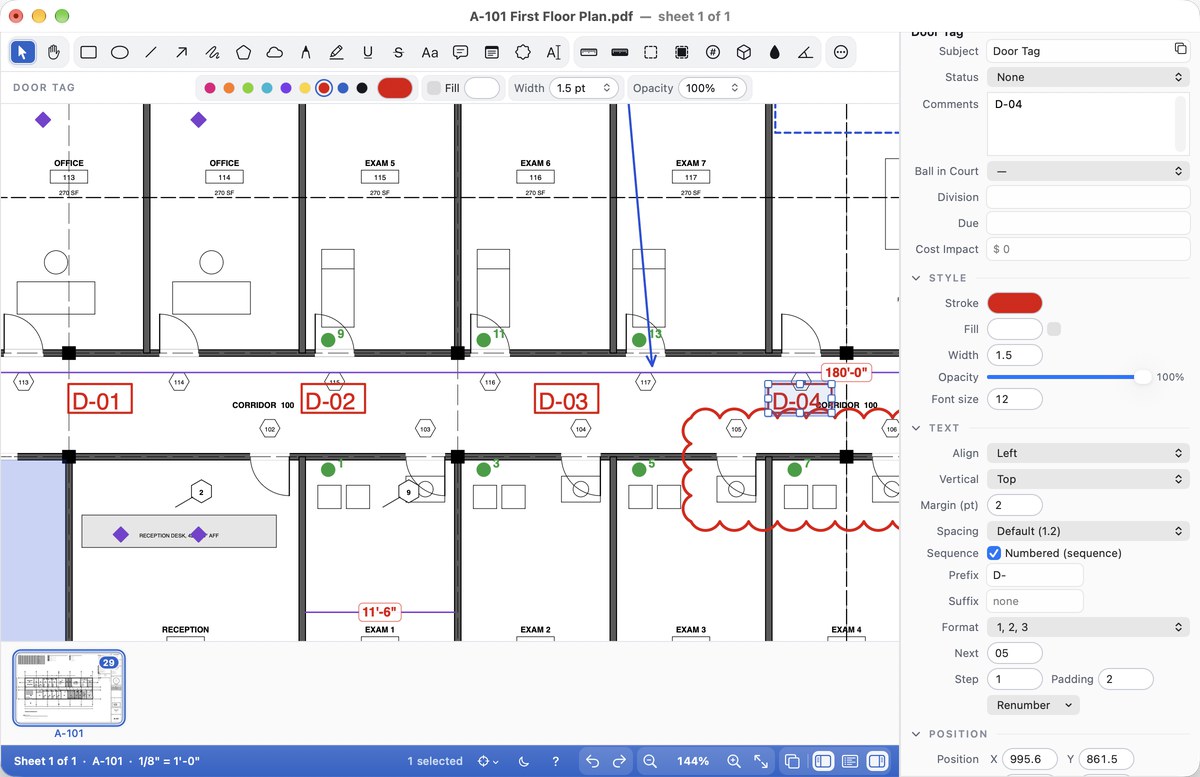
Task: Pick the polygon markup tool
Action: (243, 52)
